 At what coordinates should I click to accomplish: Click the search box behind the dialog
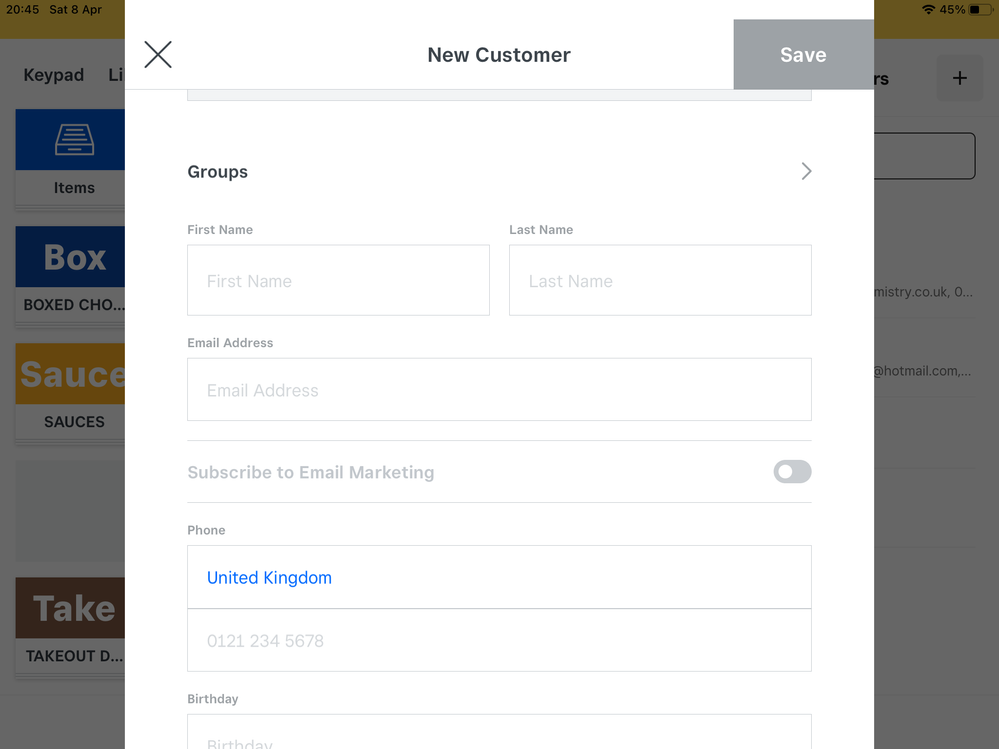click(924, 156)
